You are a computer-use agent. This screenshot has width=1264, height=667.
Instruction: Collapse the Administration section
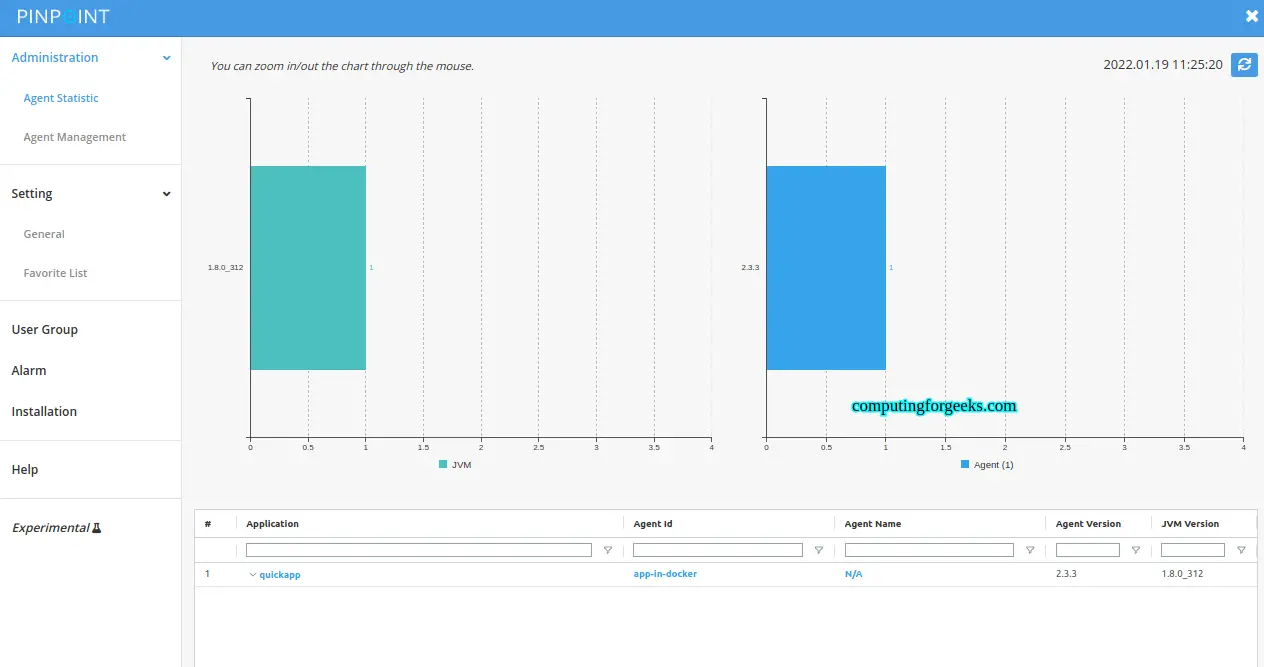coord(165,57)
